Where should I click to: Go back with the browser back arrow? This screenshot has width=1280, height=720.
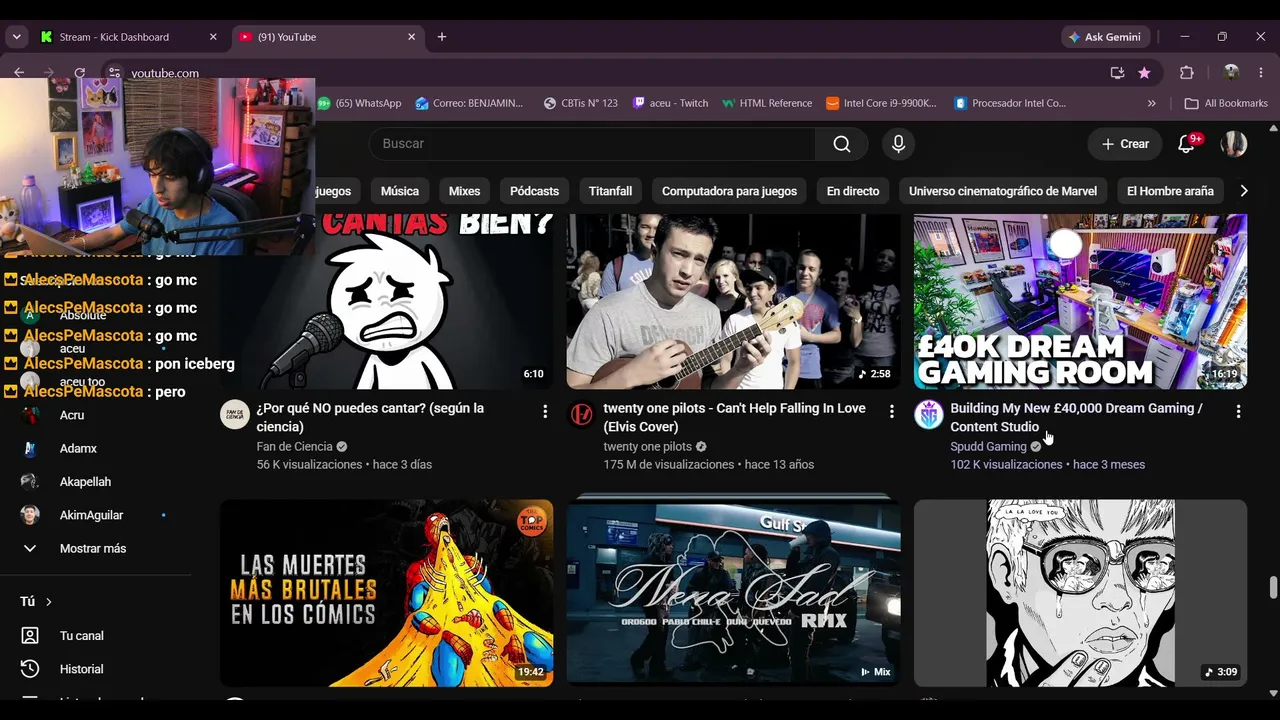19,73
